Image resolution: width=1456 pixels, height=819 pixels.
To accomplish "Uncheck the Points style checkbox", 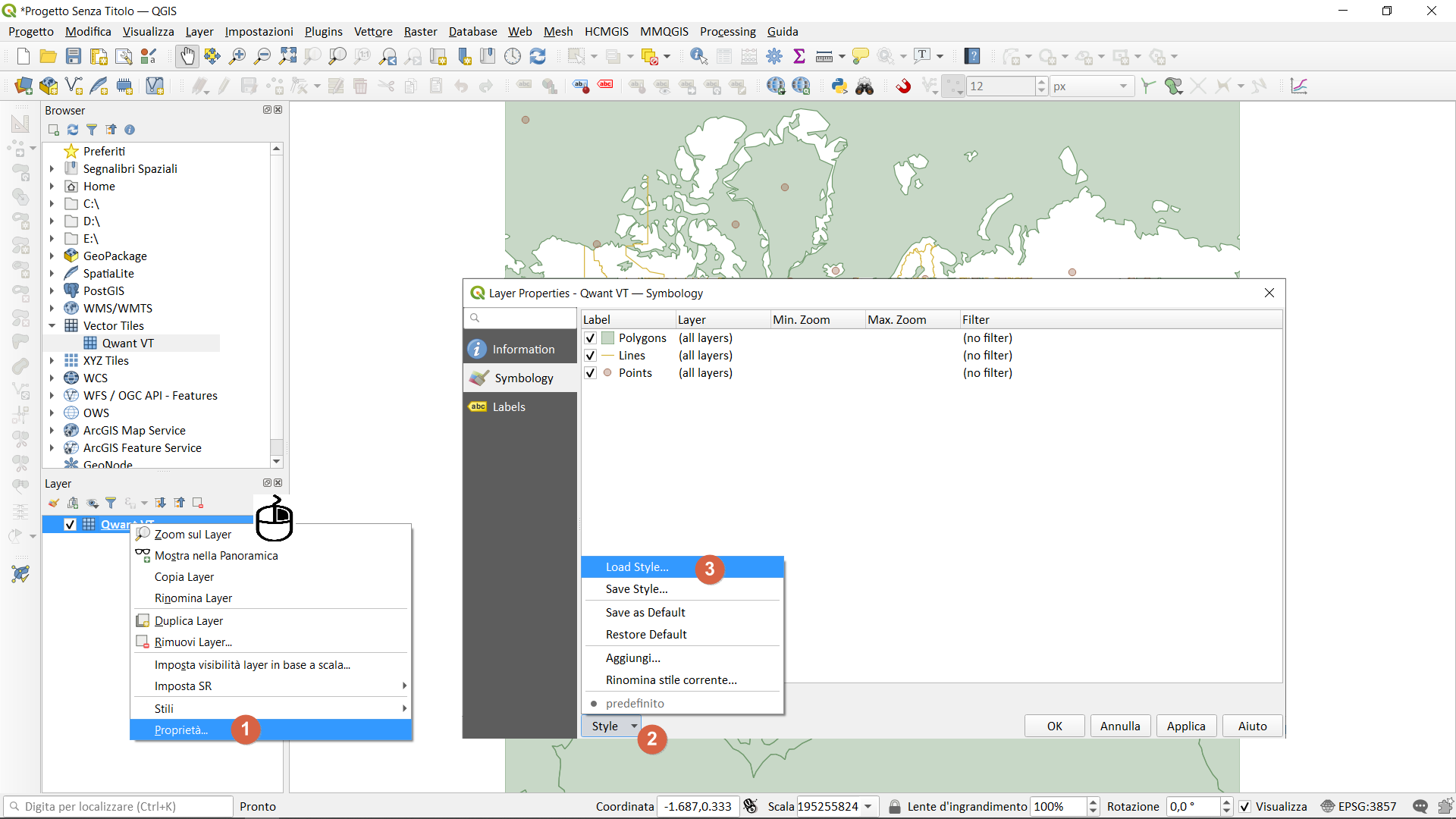I will tap(590, 373).
